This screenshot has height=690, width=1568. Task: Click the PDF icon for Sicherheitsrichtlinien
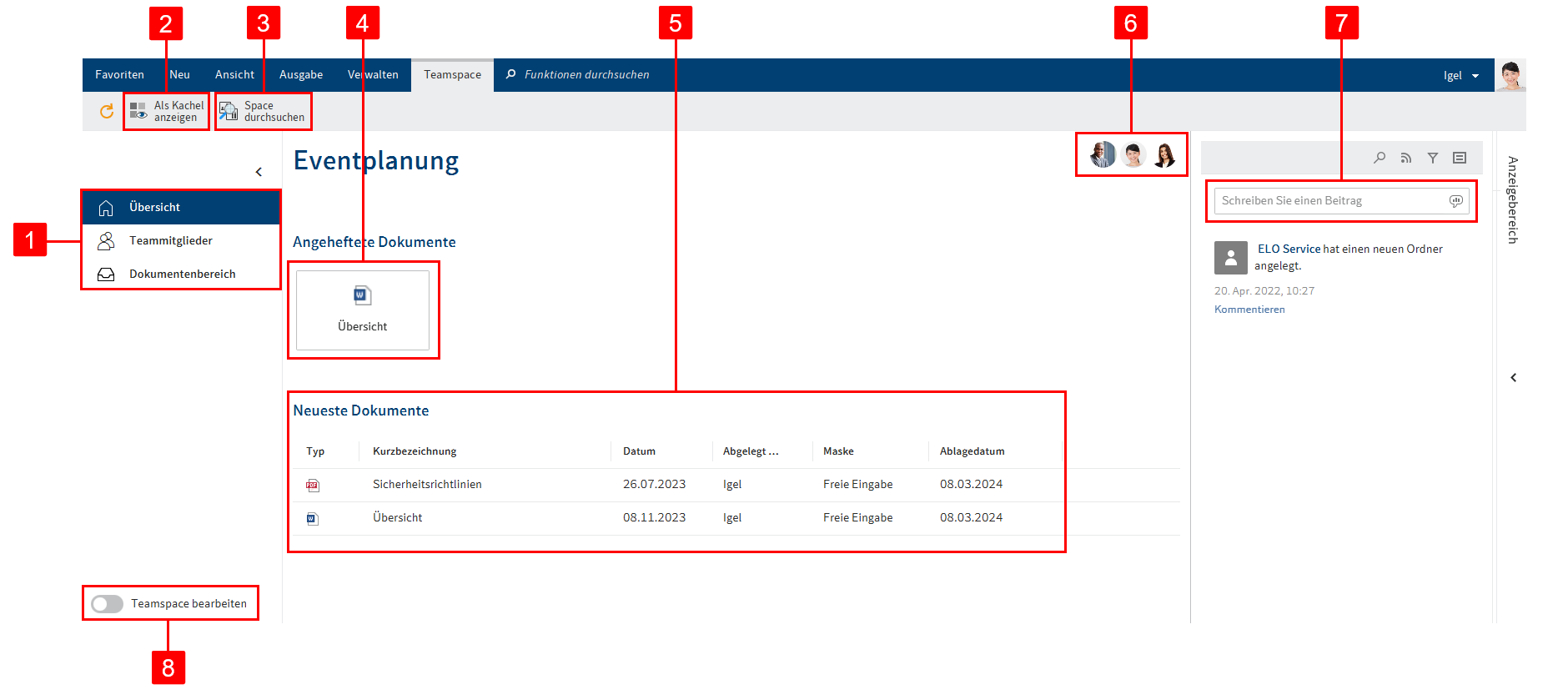click(x=313, y=486)
